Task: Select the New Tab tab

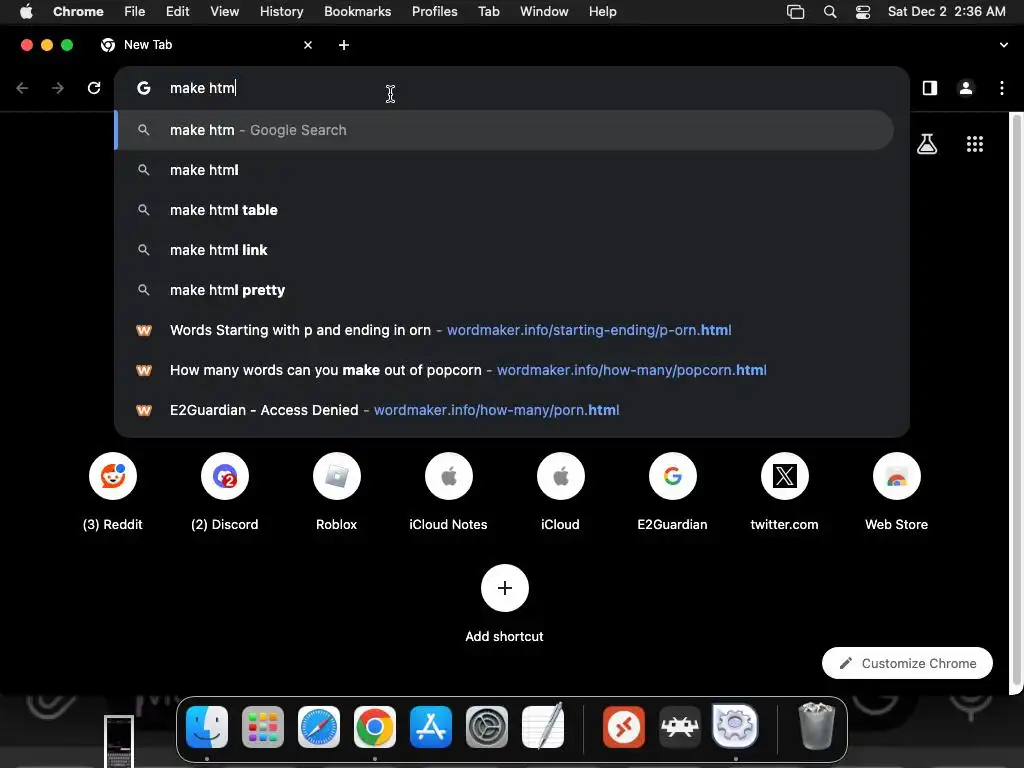Action: 206,45
